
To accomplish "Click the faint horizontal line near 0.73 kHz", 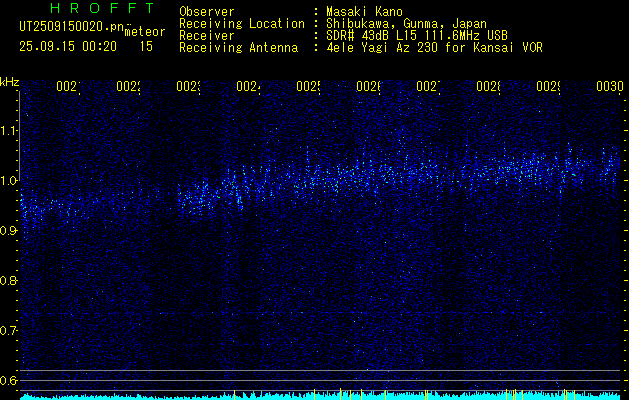I will pos(321,313).
